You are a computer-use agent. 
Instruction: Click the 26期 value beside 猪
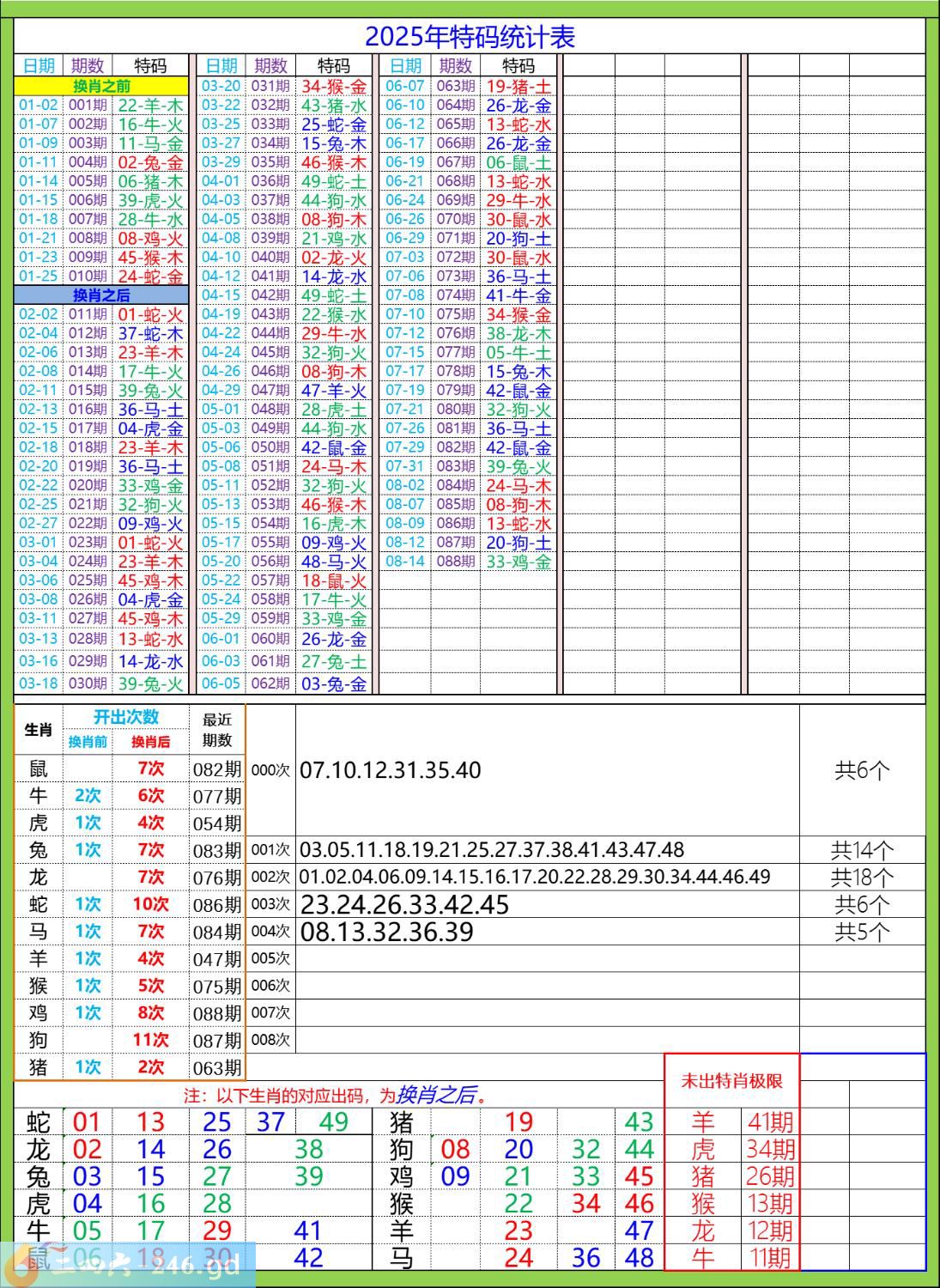tap(770, 1176)
